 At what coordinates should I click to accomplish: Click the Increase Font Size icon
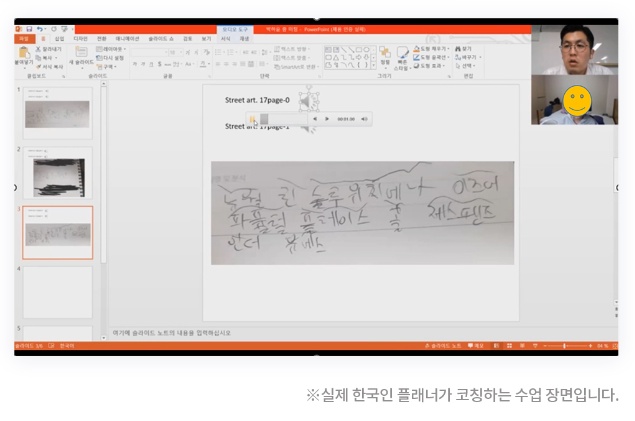point(188,52)
